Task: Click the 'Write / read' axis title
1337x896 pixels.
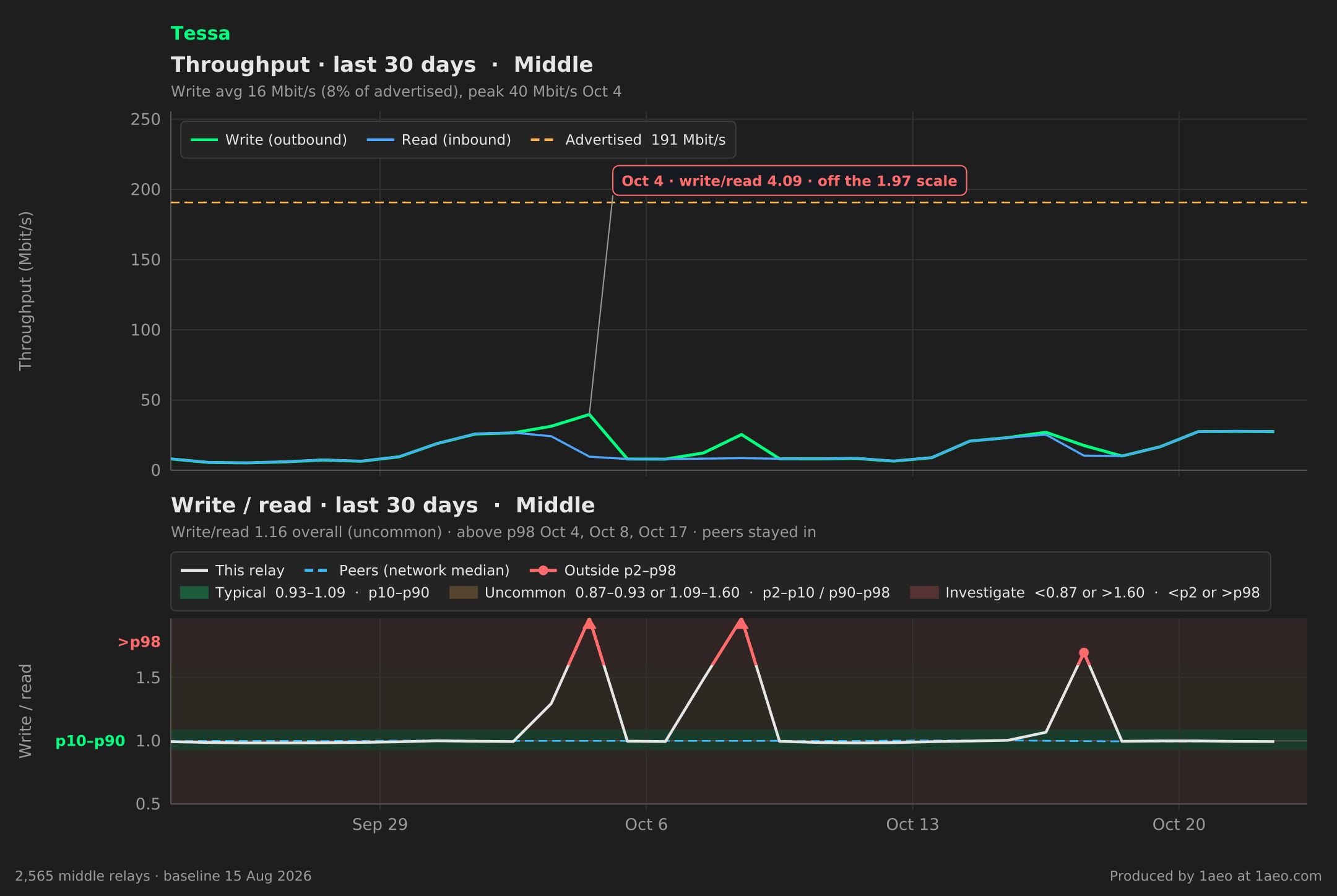Action: click(x=25, y=711)
